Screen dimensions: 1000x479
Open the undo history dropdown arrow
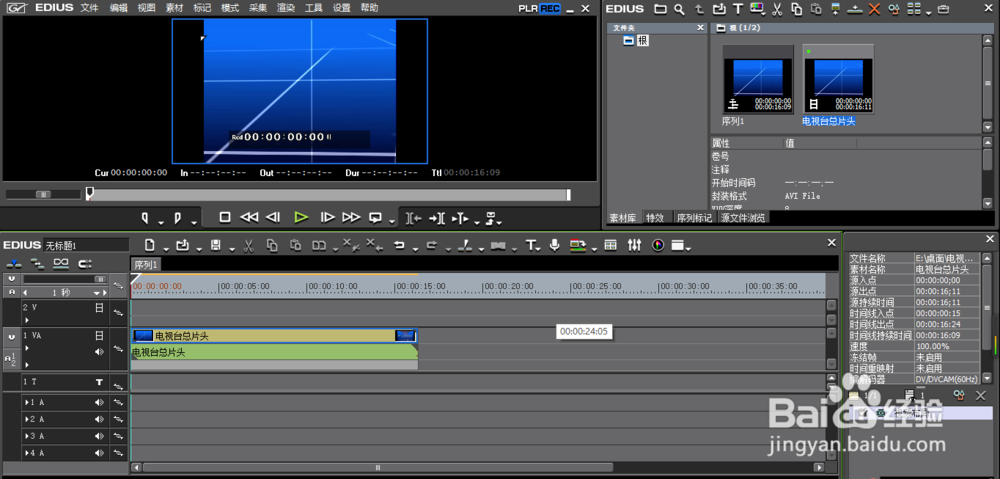tap(415, 249)
